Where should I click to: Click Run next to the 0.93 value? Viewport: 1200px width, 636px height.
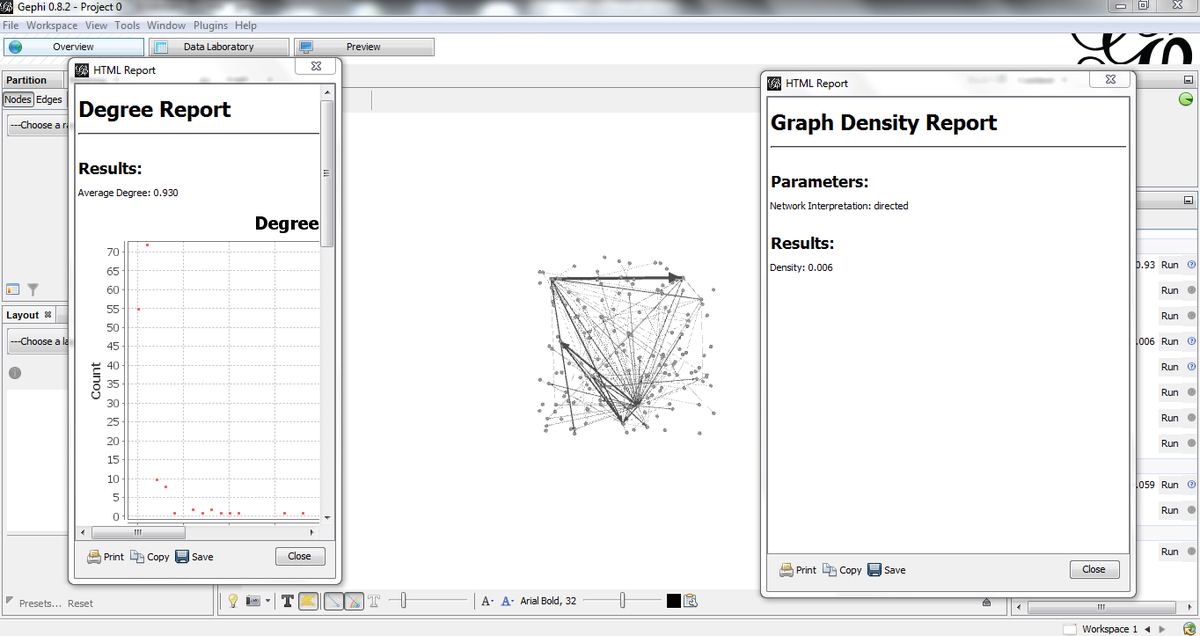[1169, 265]
